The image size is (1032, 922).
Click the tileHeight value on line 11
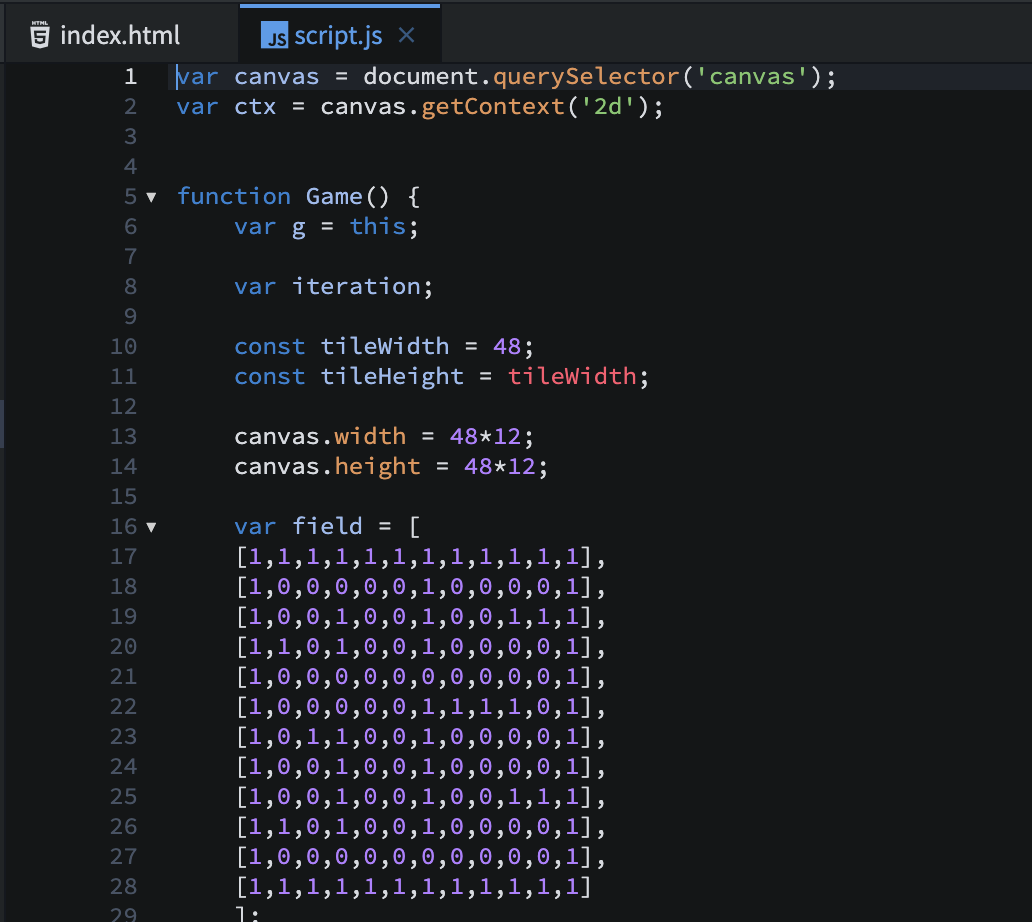pos(575,376)
